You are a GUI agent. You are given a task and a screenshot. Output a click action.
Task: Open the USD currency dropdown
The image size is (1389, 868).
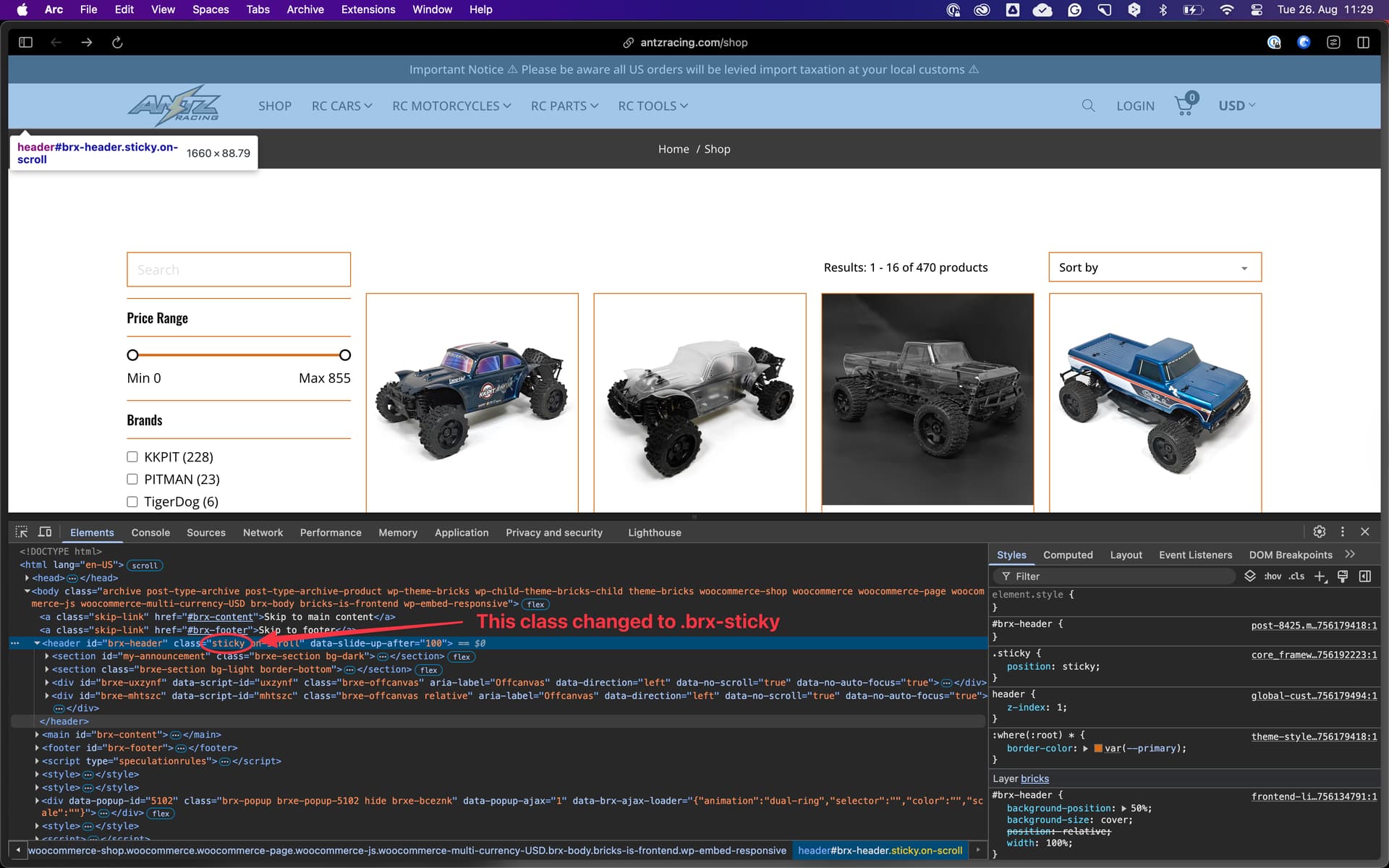tap(1237, 106)
